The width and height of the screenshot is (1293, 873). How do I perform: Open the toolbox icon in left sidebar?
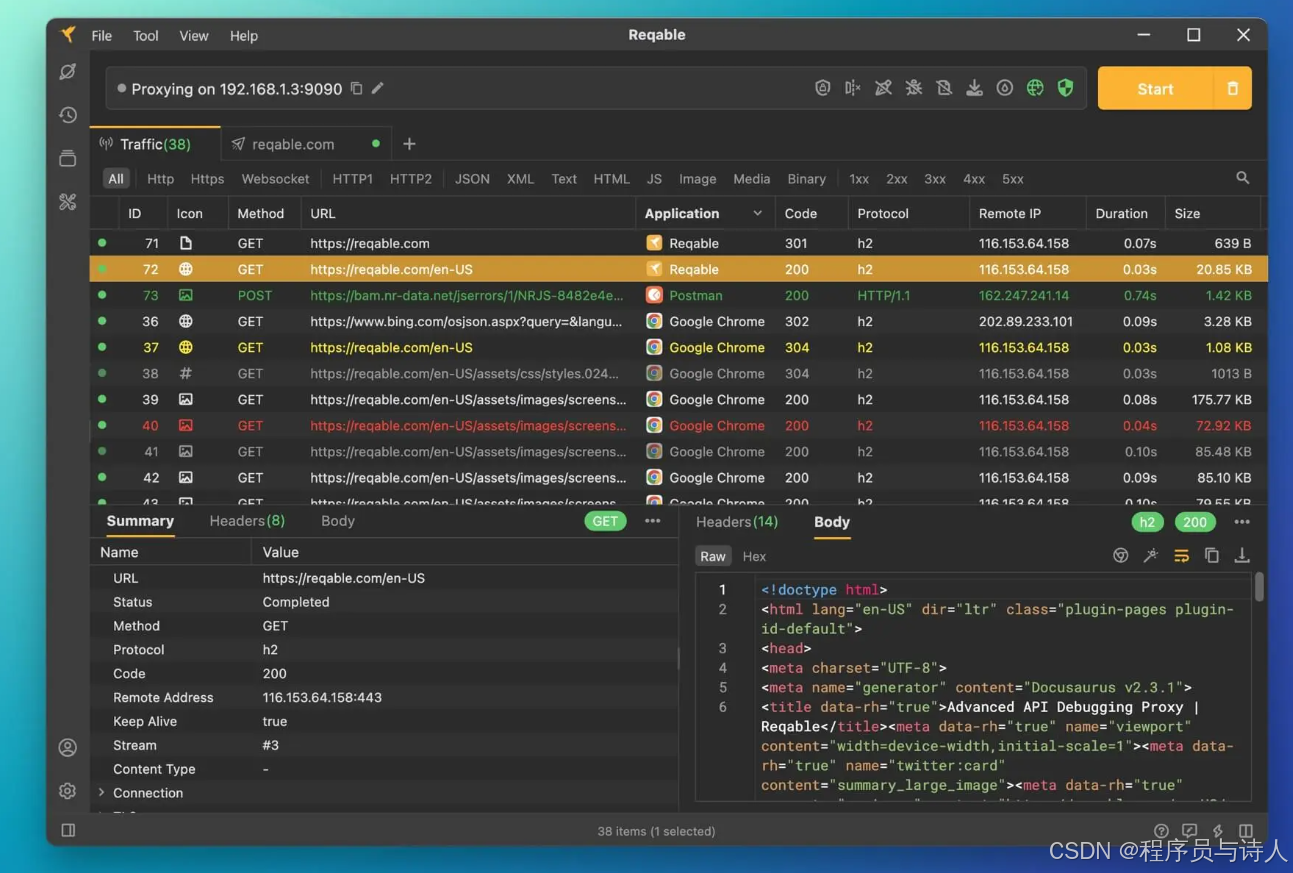coord(68,202)
